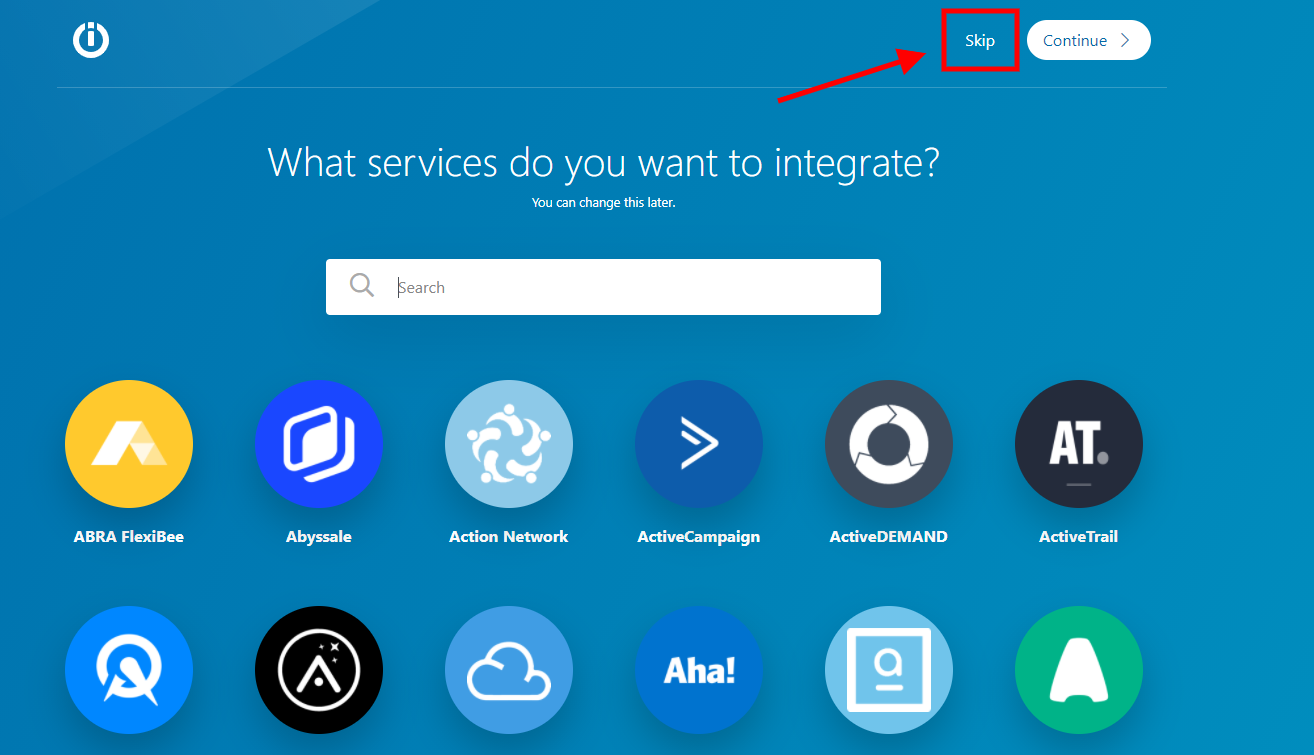Choose the light blue cloud service icon
The width and height of the screenshot is (1314, 755).
pos(509,670)
